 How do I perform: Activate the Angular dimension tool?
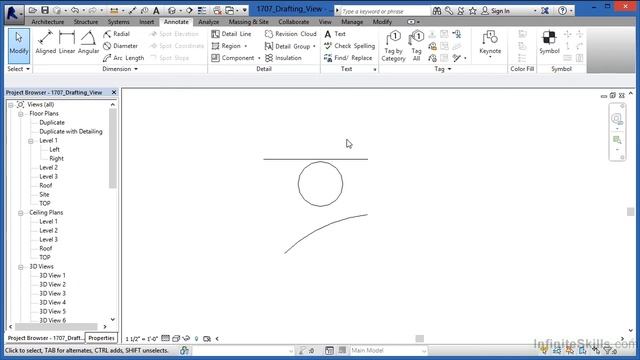[x=89, y=43]
